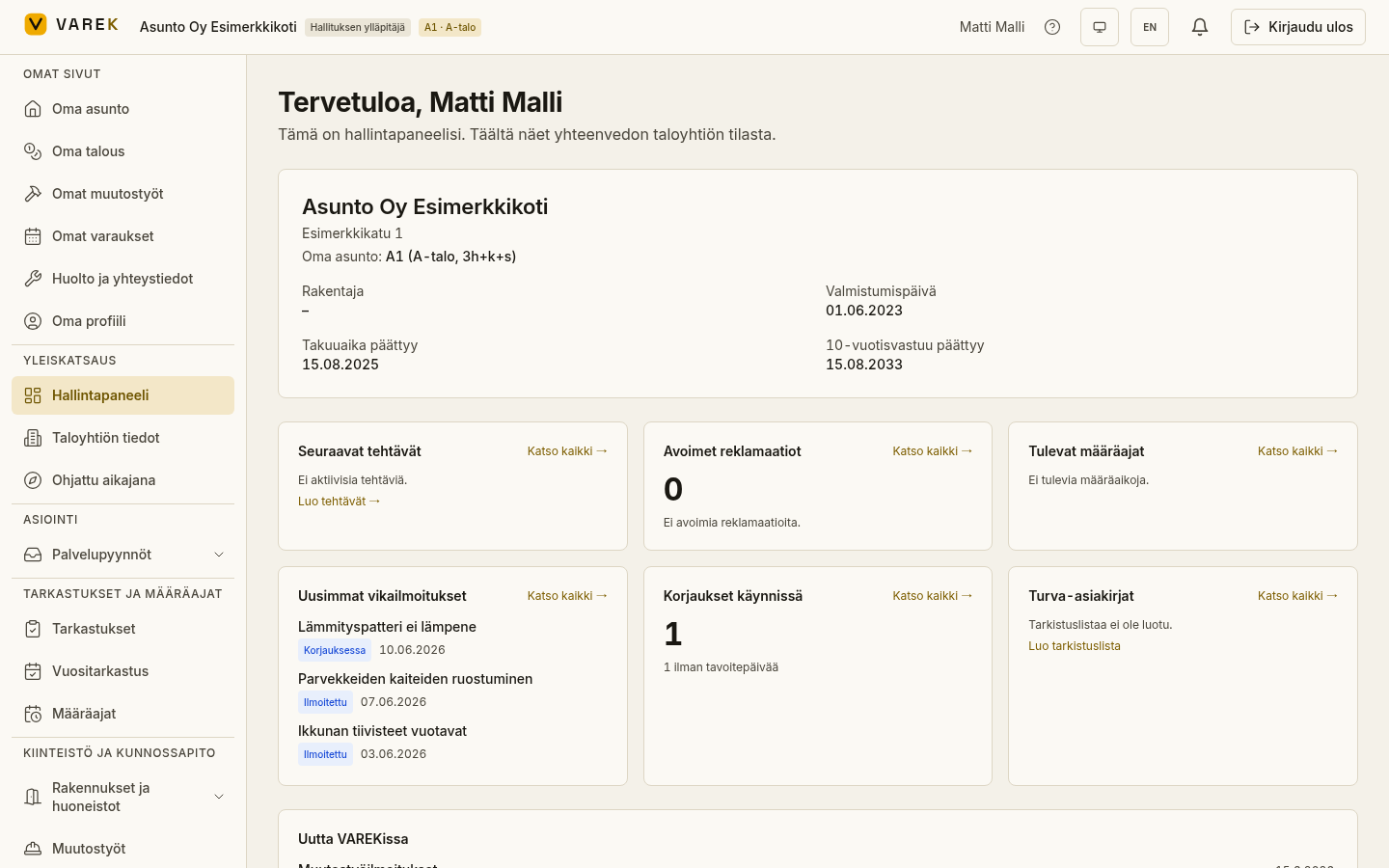Open Lämmityspatteri ei lämpene fault report
Image resolution: width=1389 pixels, height=868 pixels.
coord(387,627)
